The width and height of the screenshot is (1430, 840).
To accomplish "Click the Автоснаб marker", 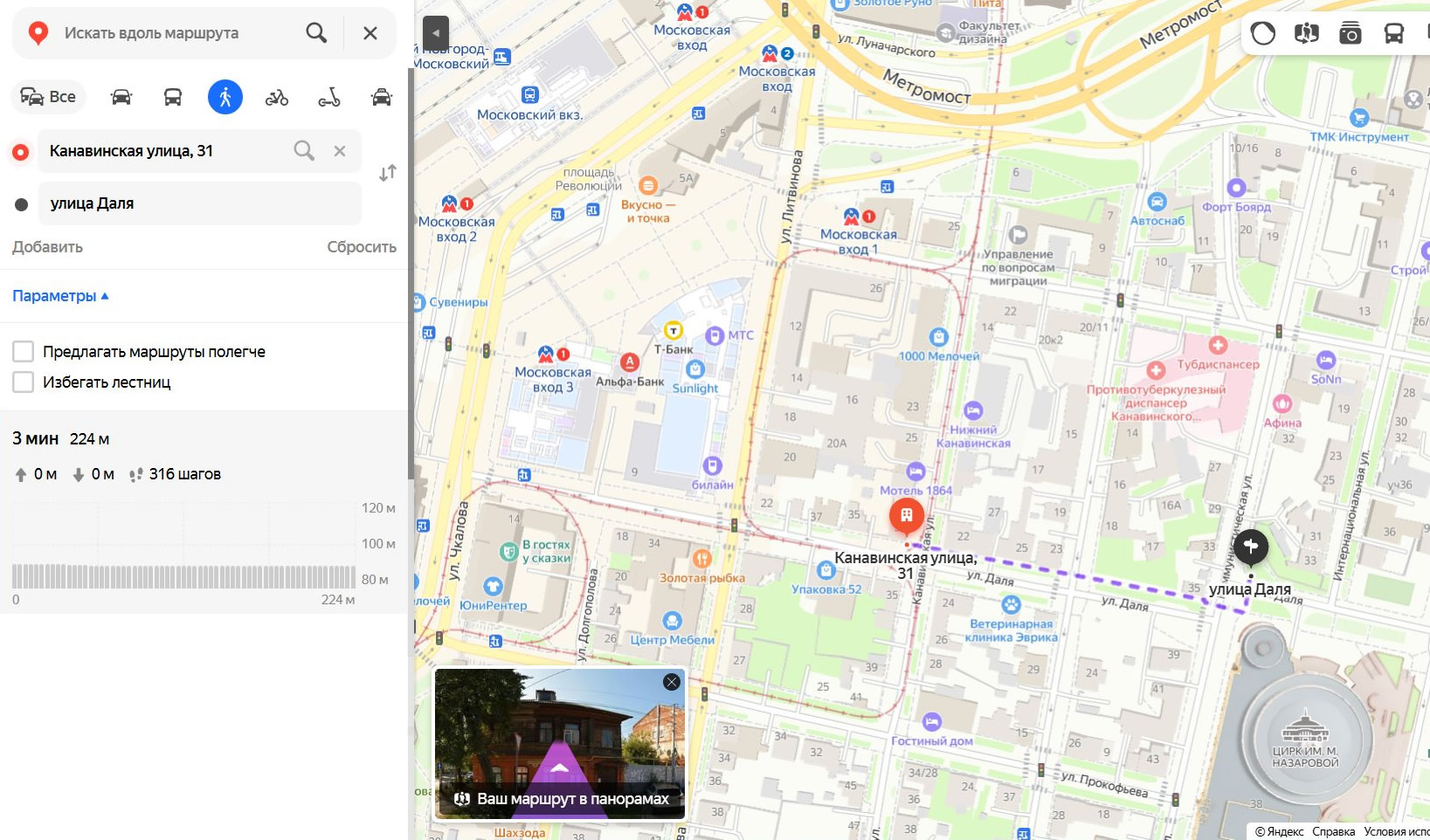I will pyautogui.click(x=1157, y=202).
